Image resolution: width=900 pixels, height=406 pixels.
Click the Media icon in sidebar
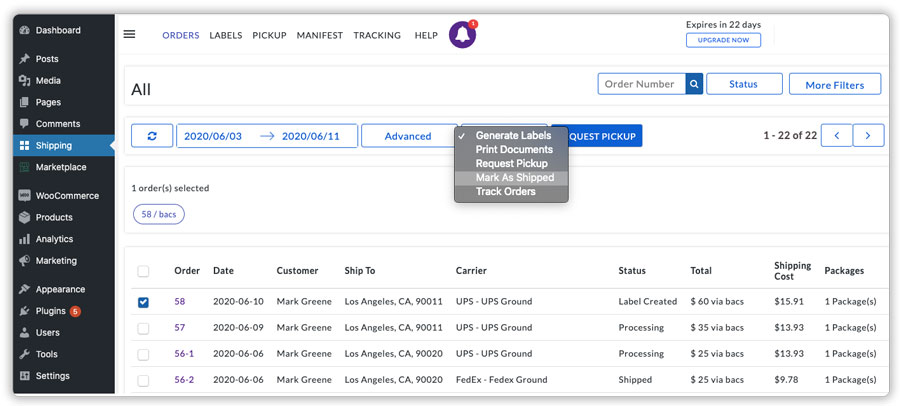tap(24, 81)
